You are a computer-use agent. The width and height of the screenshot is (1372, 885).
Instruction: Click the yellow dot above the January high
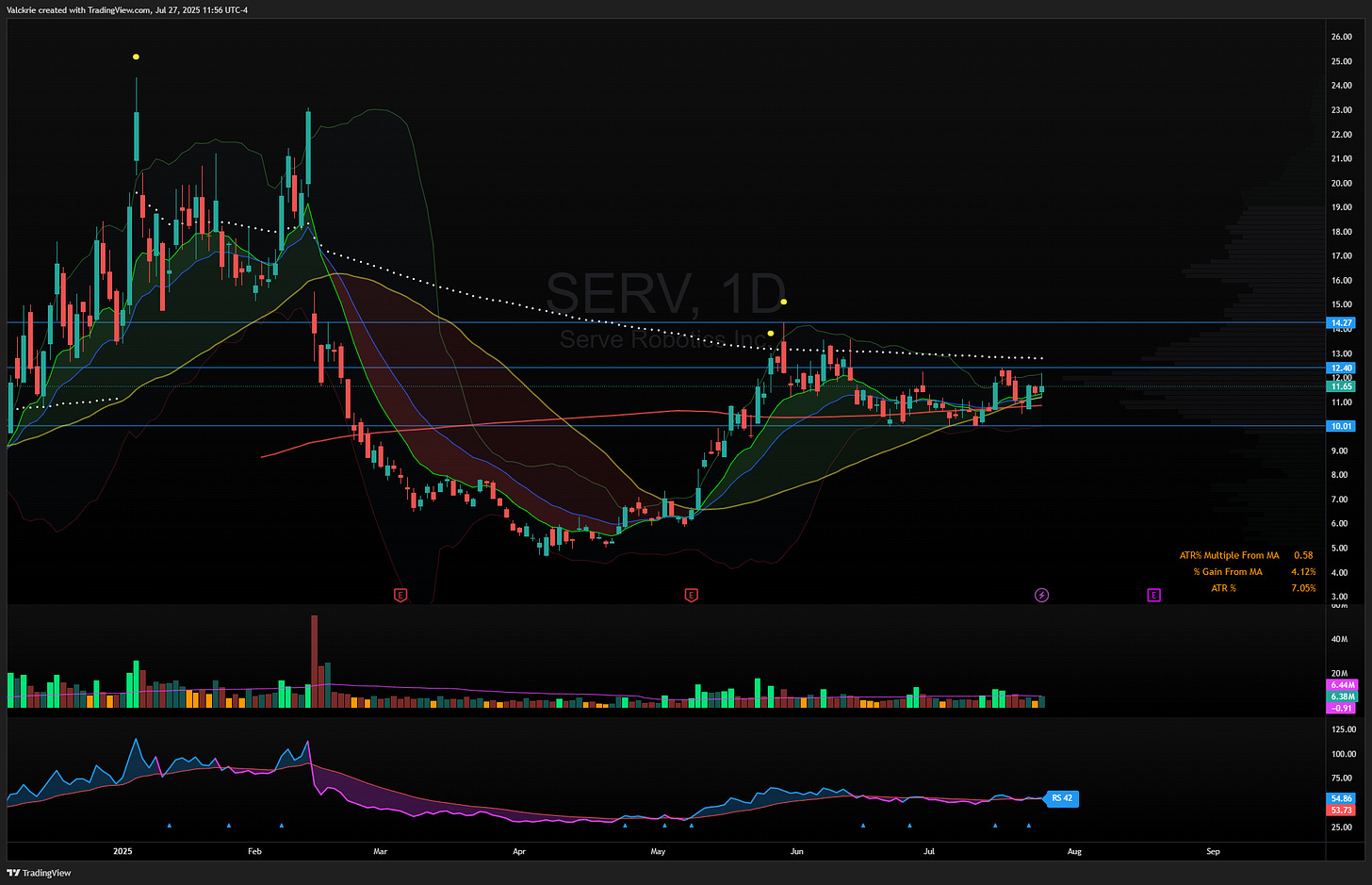[136, 57]
